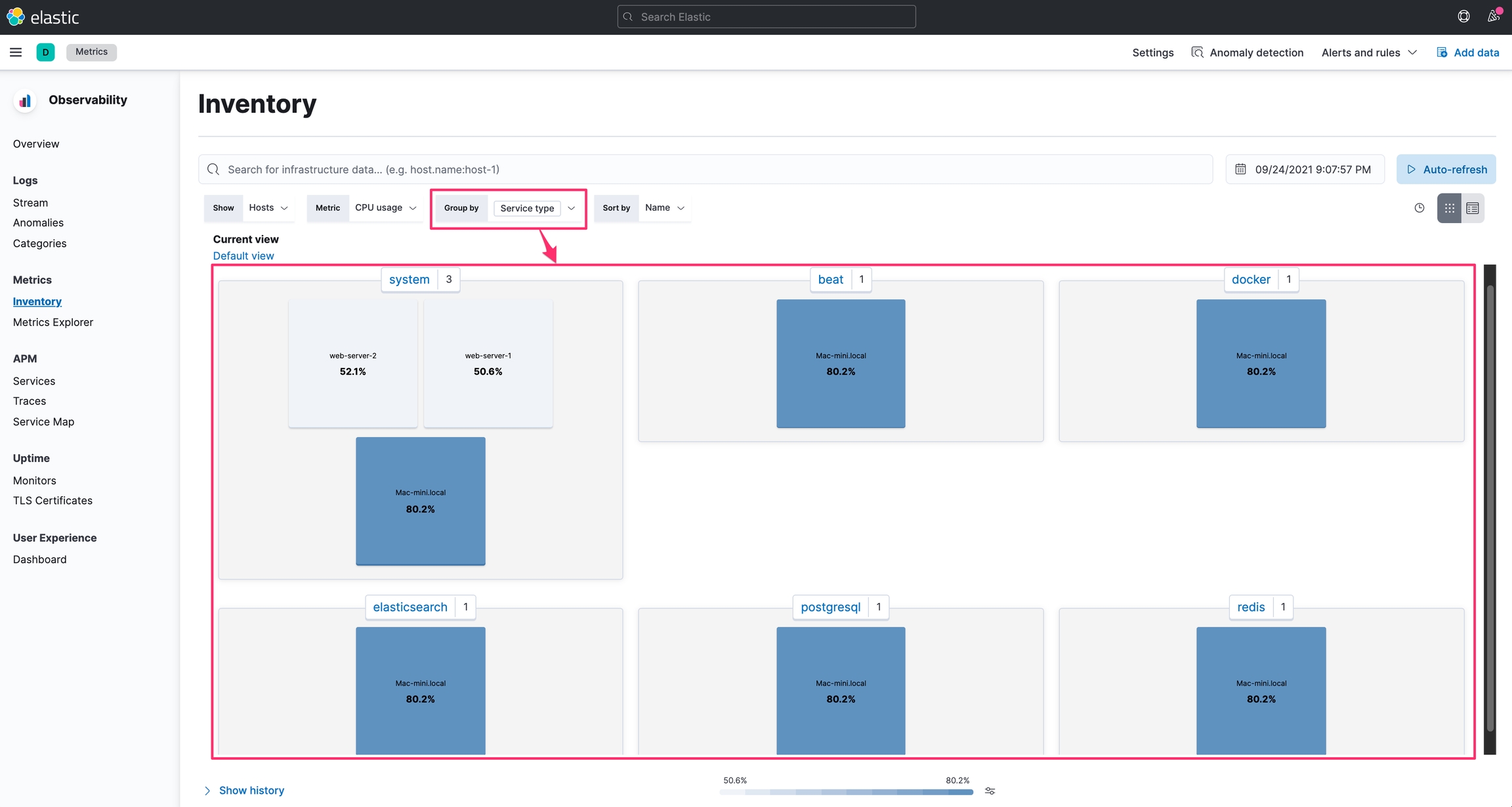The width and height of the screenshot is (1512, 807).
Task: Click the infrastructure data search field
Action: pos(705,169)
